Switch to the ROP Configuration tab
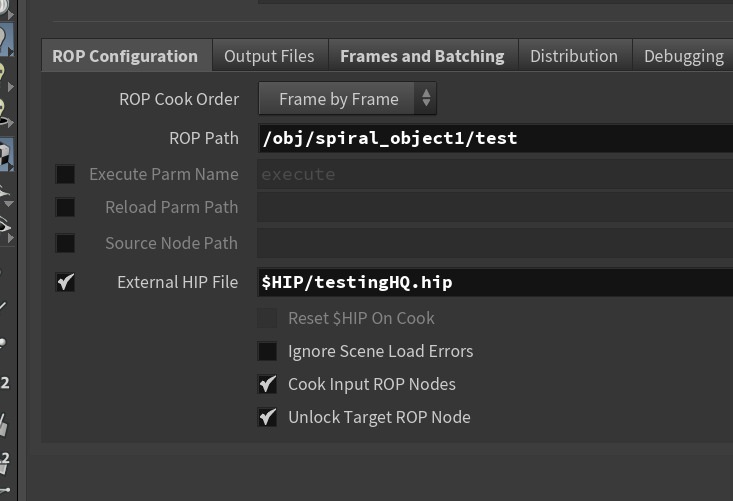 (x=125, y=56)
